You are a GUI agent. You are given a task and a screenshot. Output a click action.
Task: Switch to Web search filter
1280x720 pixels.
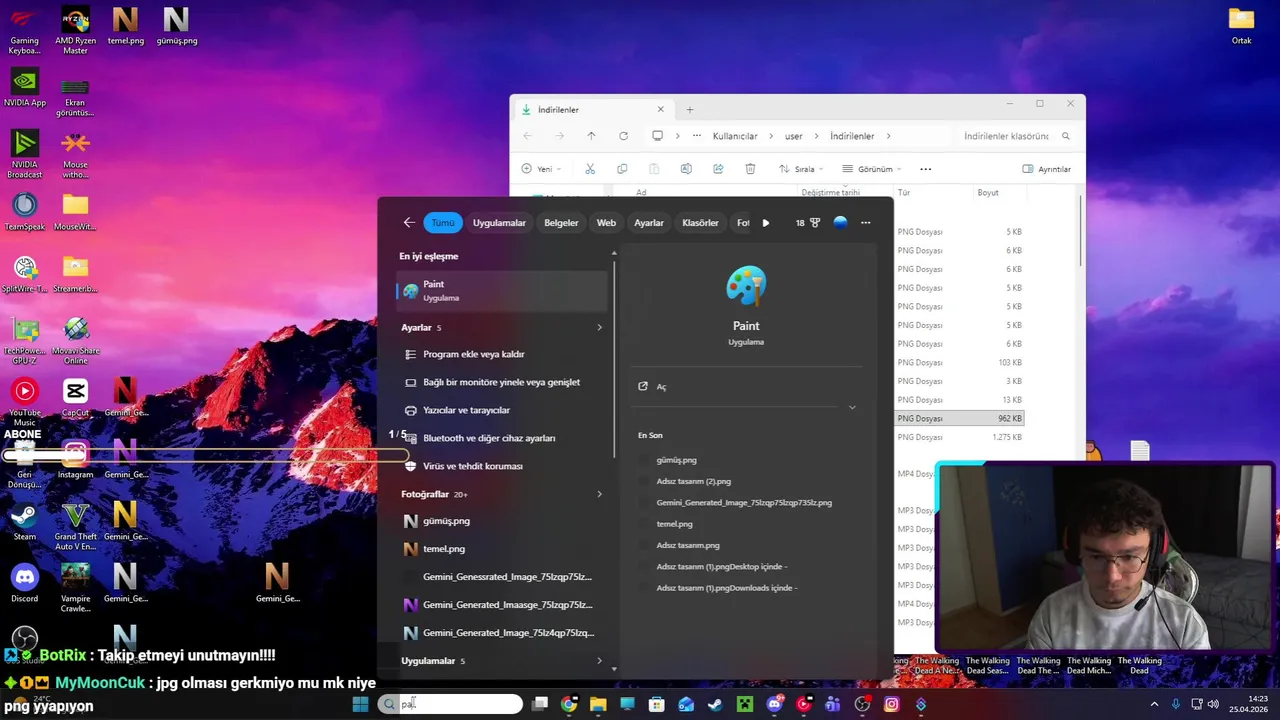click(607, 223)
